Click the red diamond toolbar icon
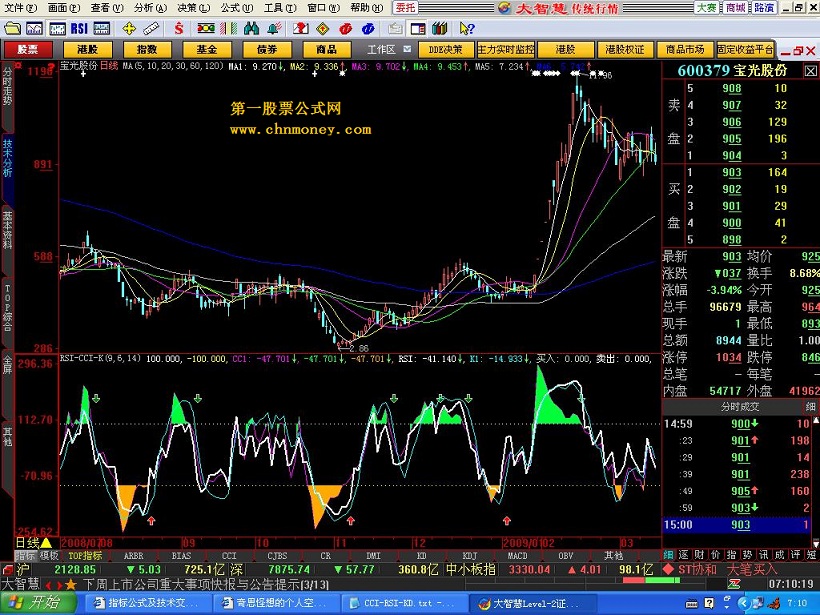 click(x=323, y=28)
